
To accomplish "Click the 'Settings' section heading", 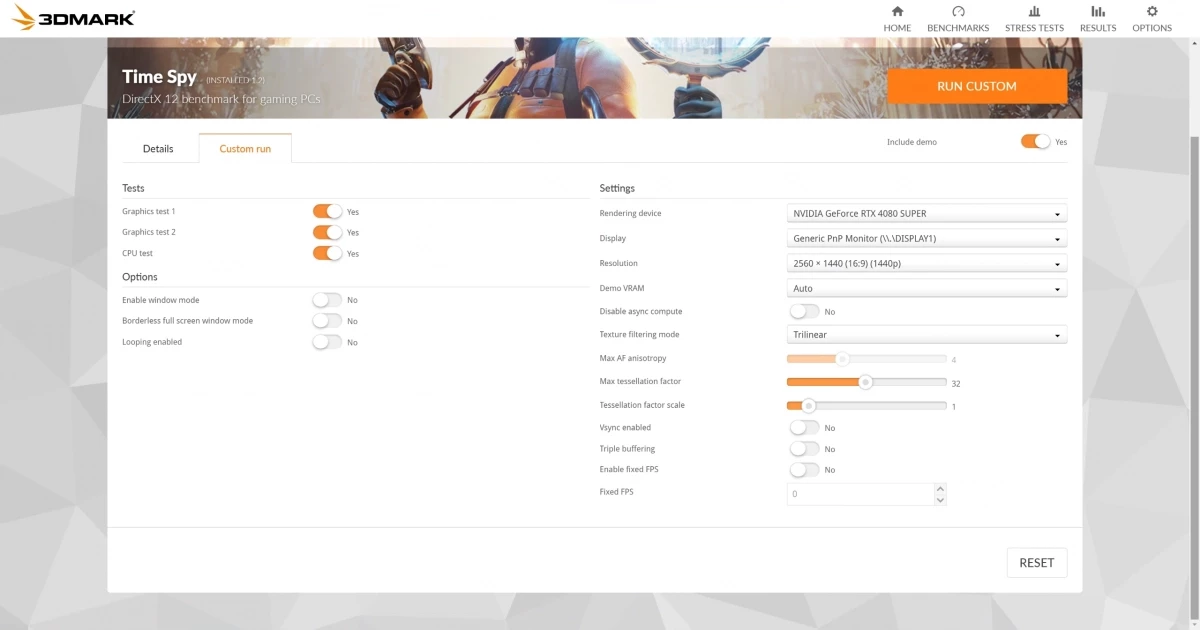I will click(617, 188).
